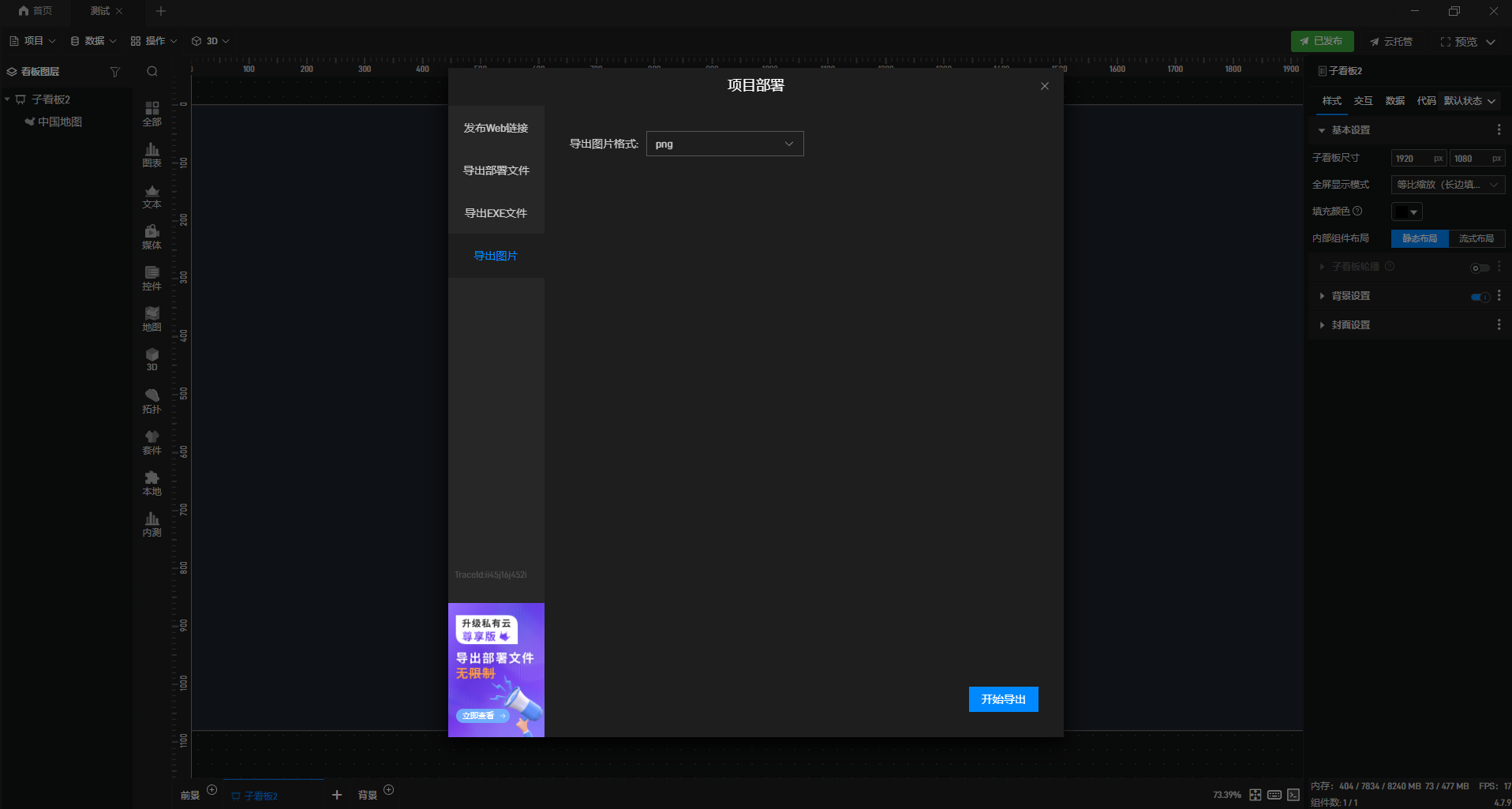Toggle the 子看板轮播 switch

(x=1480, y=268)
